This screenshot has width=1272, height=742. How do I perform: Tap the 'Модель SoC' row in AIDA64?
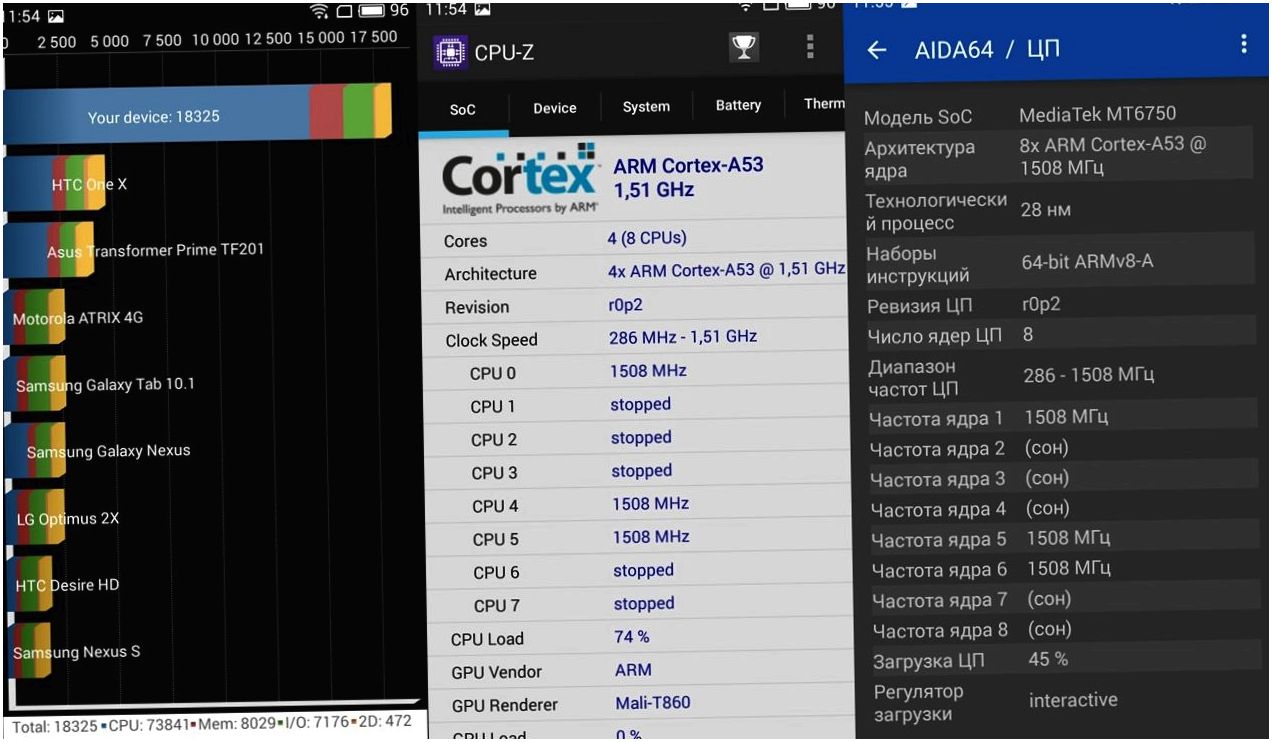coord(1058,115)
